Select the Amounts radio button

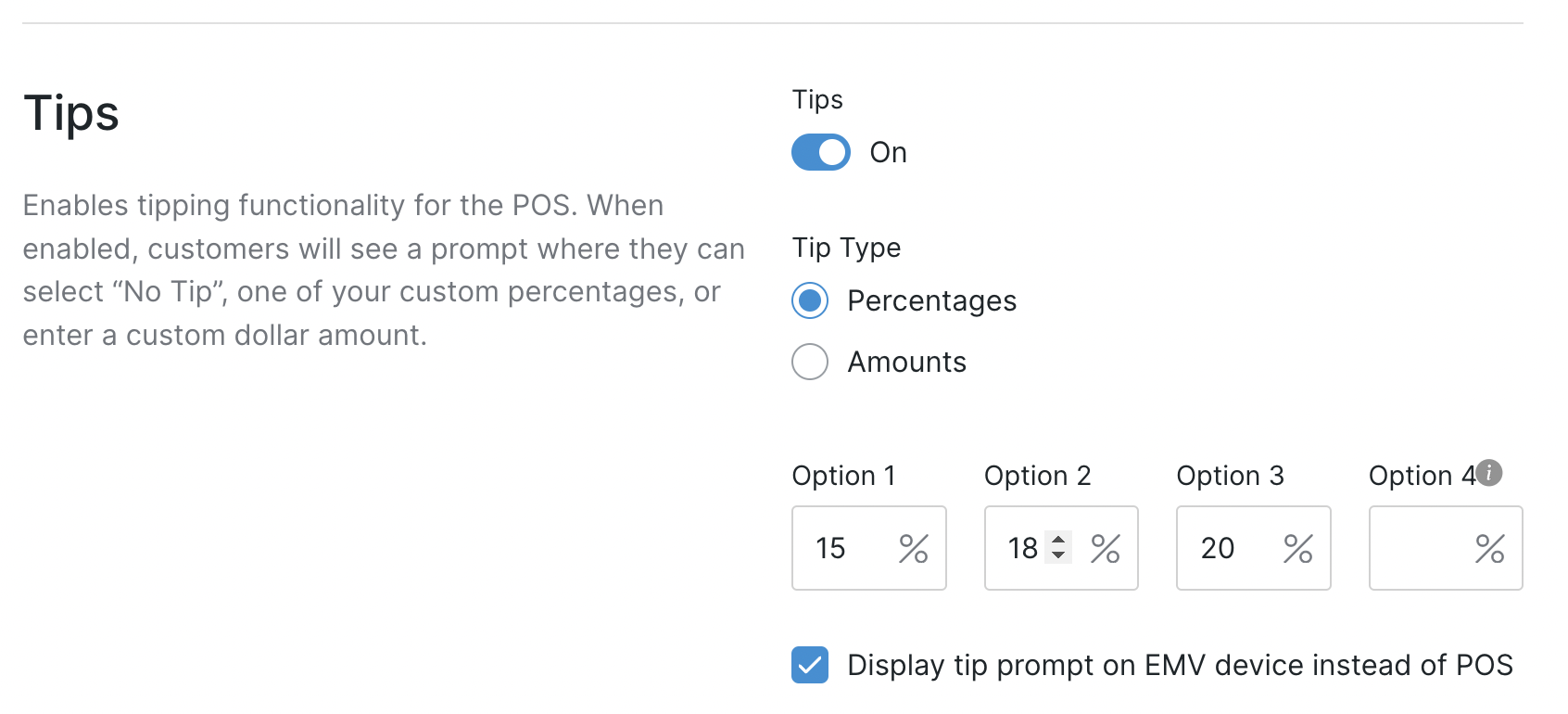tap(809, 363)
